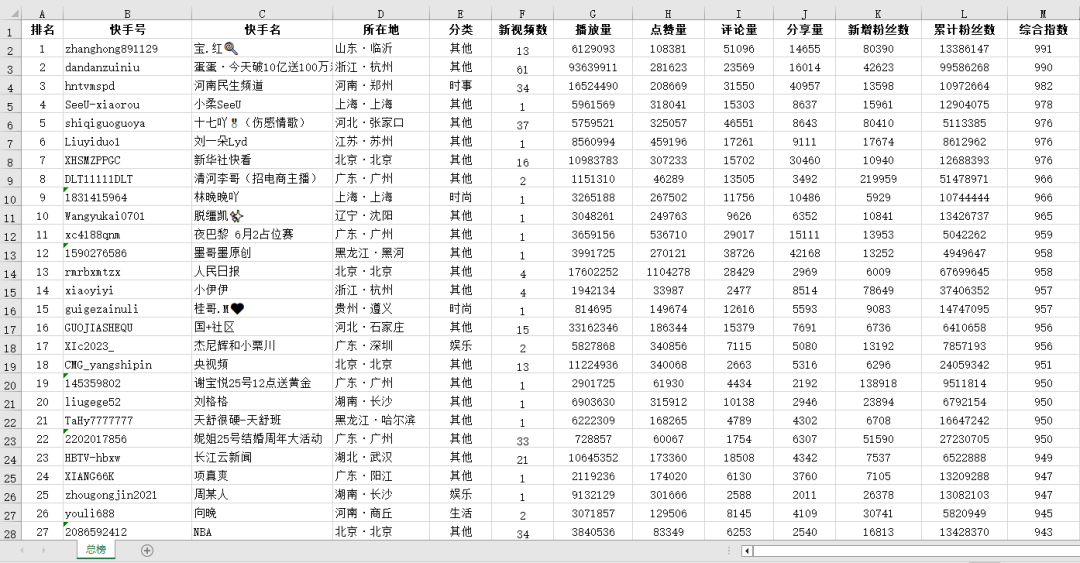The width and height of the screenshot is (1080, 563).
Task: Click the 所在地 header cell
Action: pos(381,30)
